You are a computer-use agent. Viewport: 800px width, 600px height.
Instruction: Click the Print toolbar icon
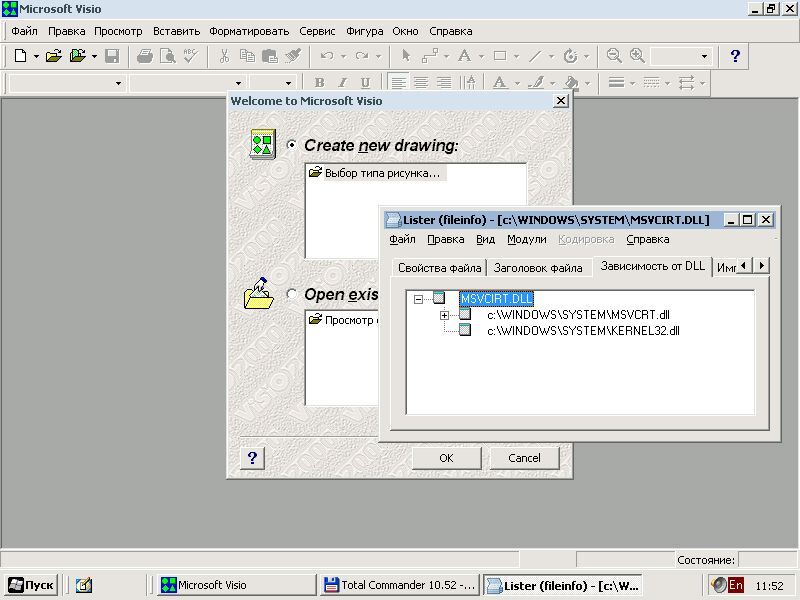point(145,56)
